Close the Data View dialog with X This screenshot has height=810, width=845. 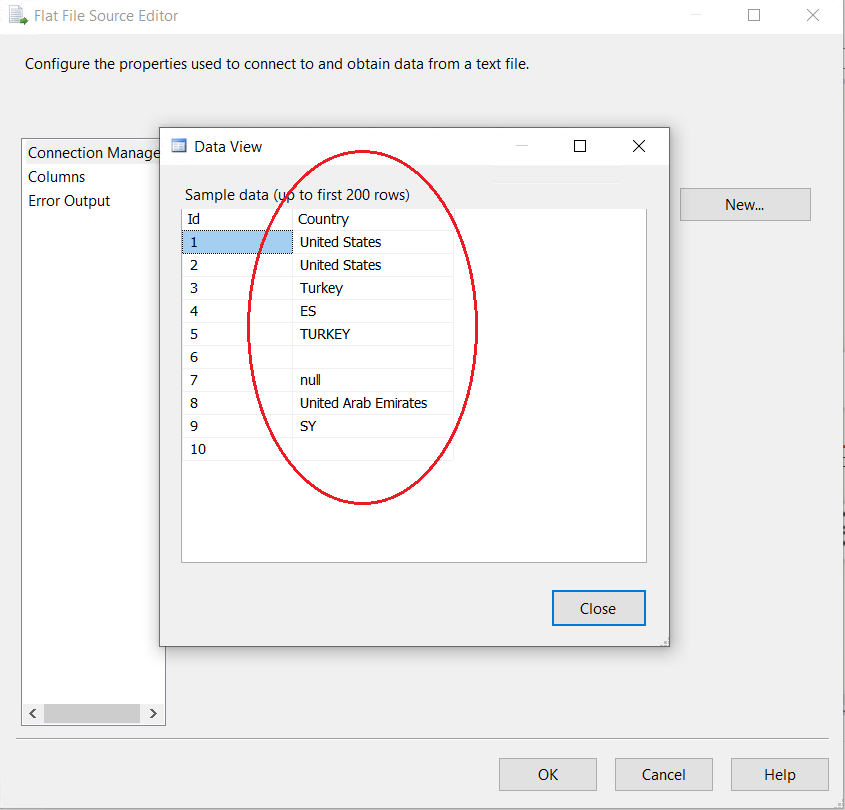click(639, 146)
